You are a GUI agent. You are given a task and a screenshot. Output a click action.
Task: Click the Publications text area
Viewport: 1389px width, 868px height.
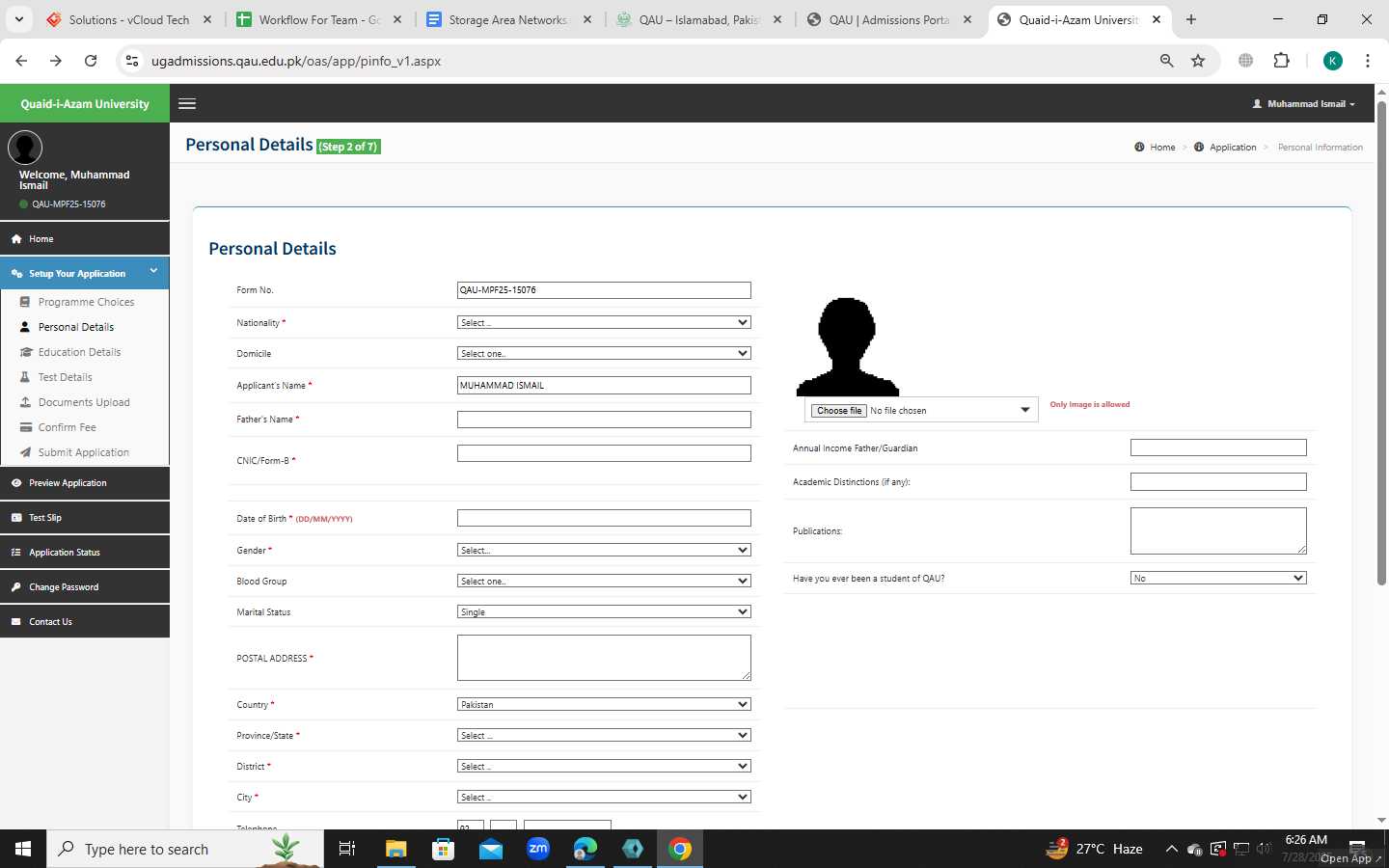point(1218,530)
